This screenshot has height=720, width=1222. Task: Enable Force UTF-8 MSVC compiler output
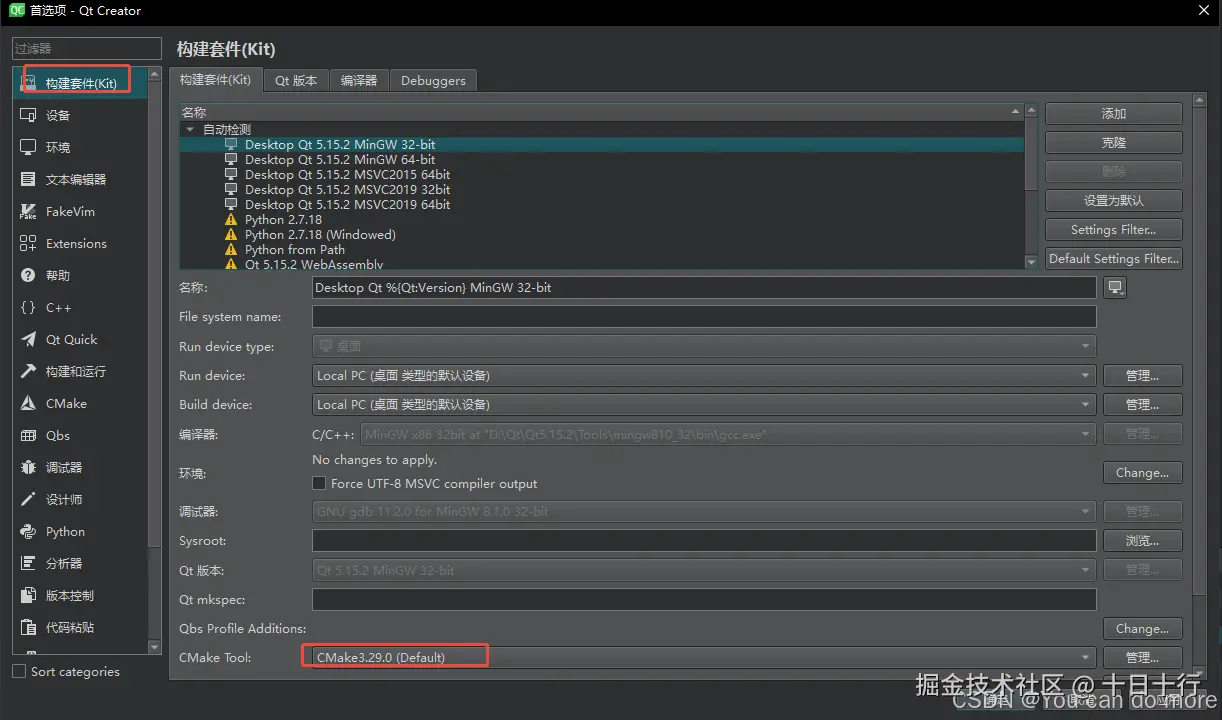pyautogui.click(x=319, y=483)
